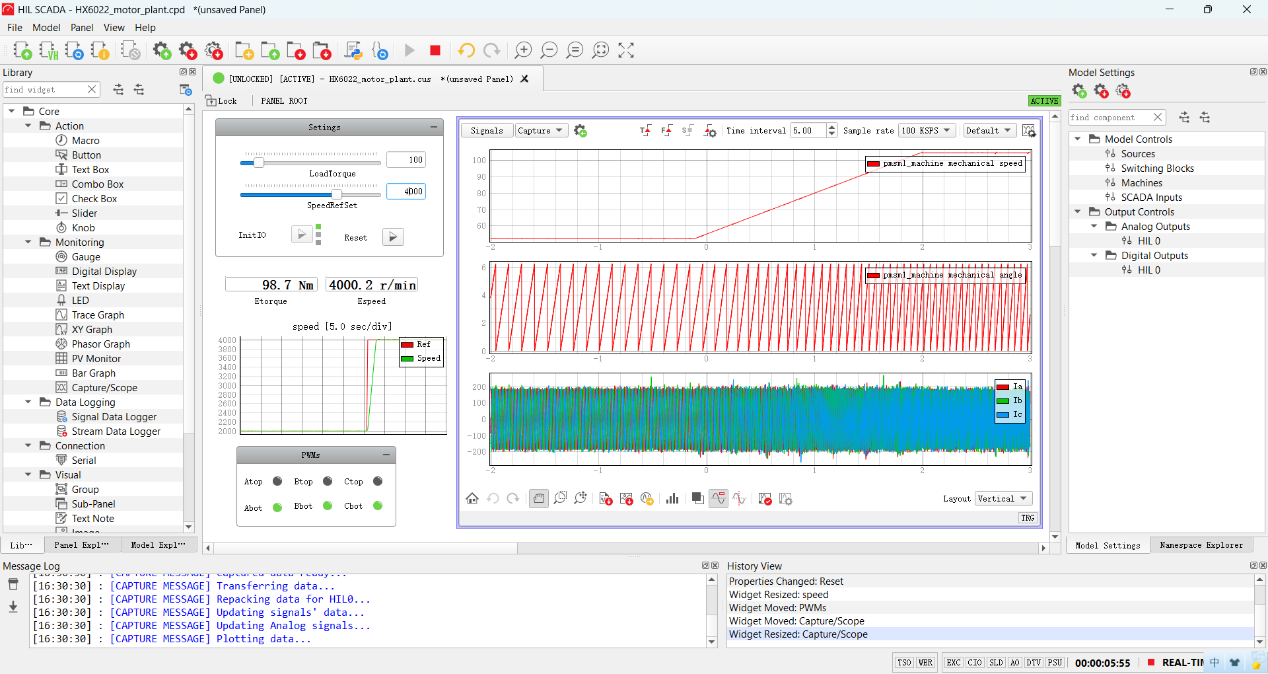Click the Signals button in scope
Screen dimensions: 1268x674
point(487,131)
